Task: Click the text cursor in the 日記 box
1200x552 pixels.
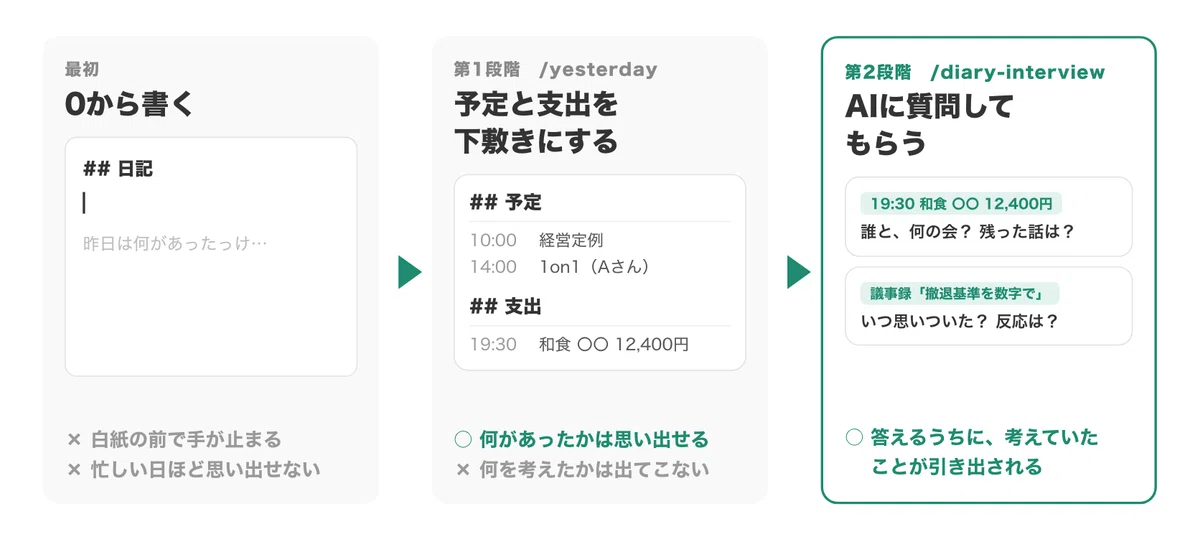Action: pos(84,203)
